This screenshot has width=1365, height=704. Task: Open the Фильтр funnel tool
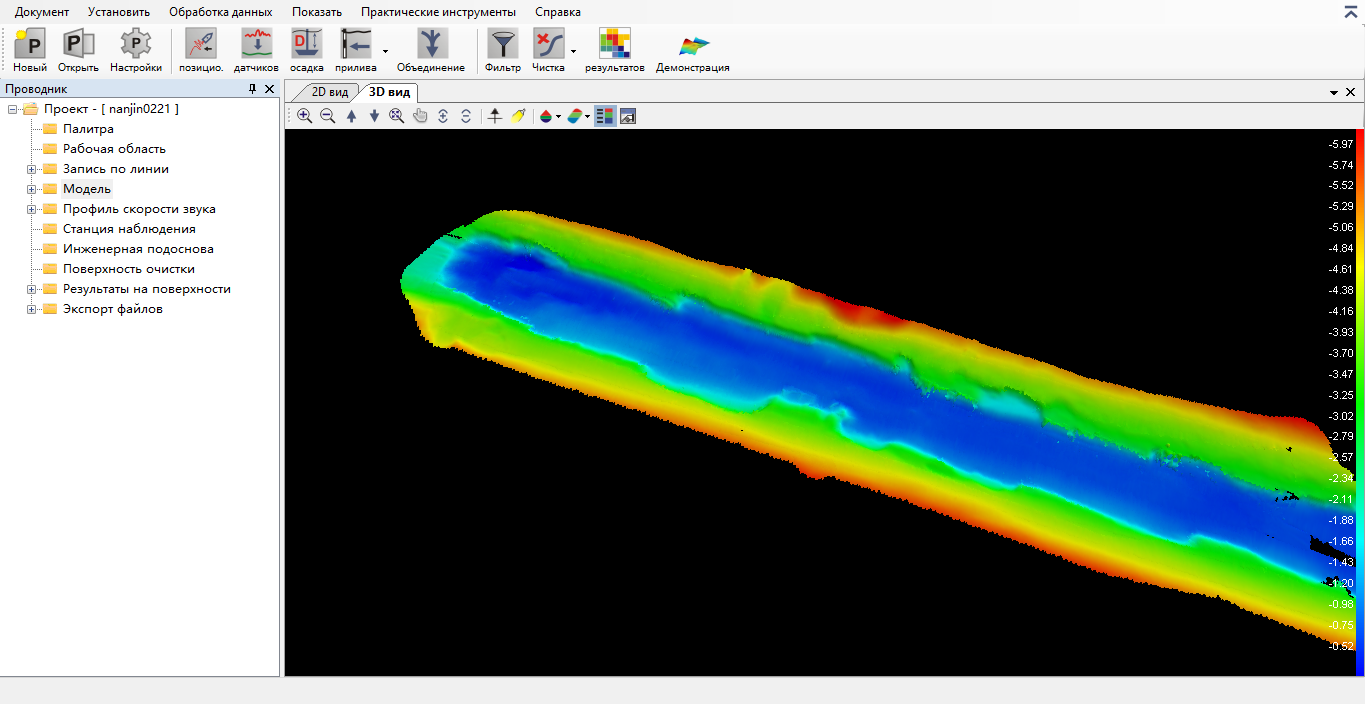point(502,45)
